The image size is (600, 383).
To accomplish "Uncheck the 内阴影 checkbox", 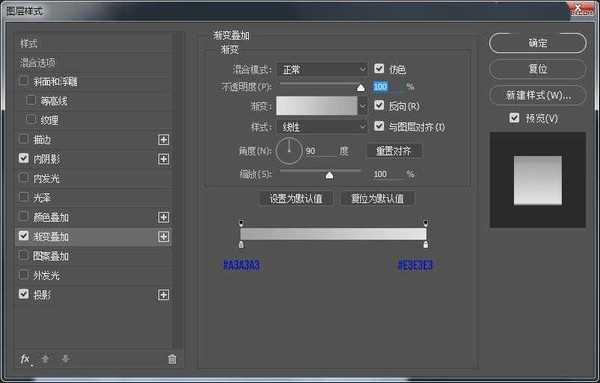I will (24, 158).
